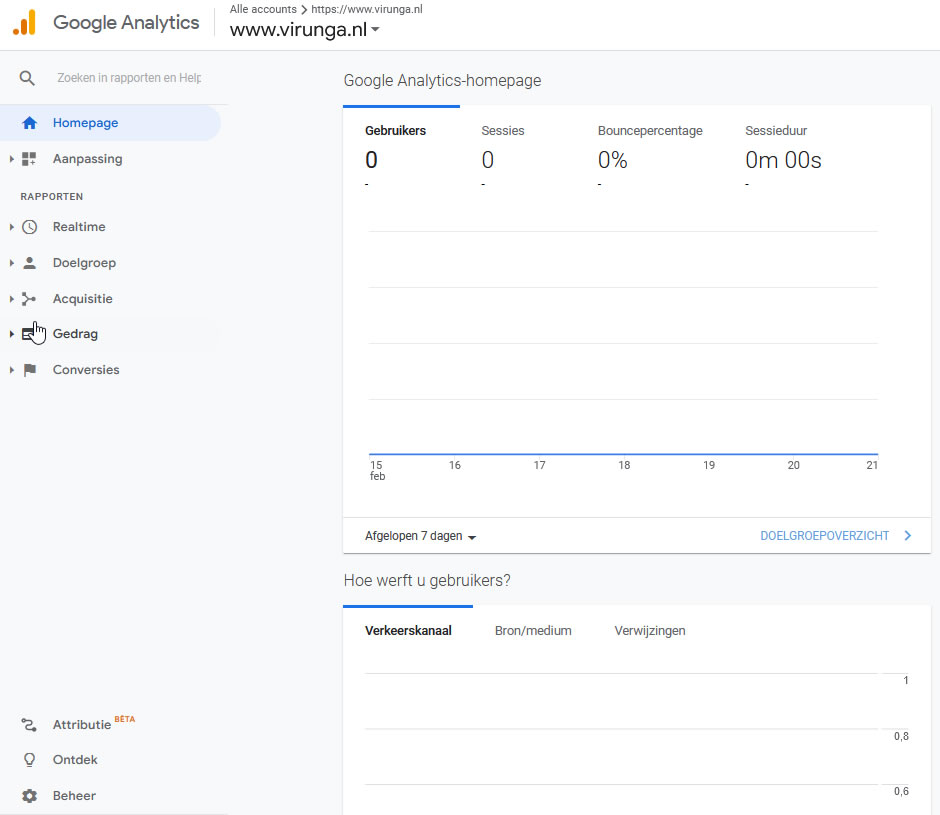Image resolution: width=940 pixels, height=815 pixels.
Task: Expand the Acquisitie reports
Action: pyautogui.click(x=11, y=299)
